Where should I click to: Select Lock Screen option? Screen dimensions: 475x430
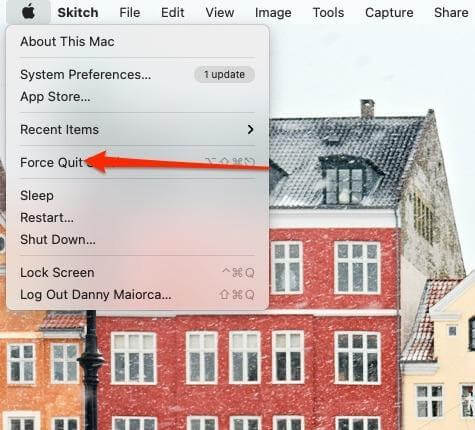coord(137,273)
